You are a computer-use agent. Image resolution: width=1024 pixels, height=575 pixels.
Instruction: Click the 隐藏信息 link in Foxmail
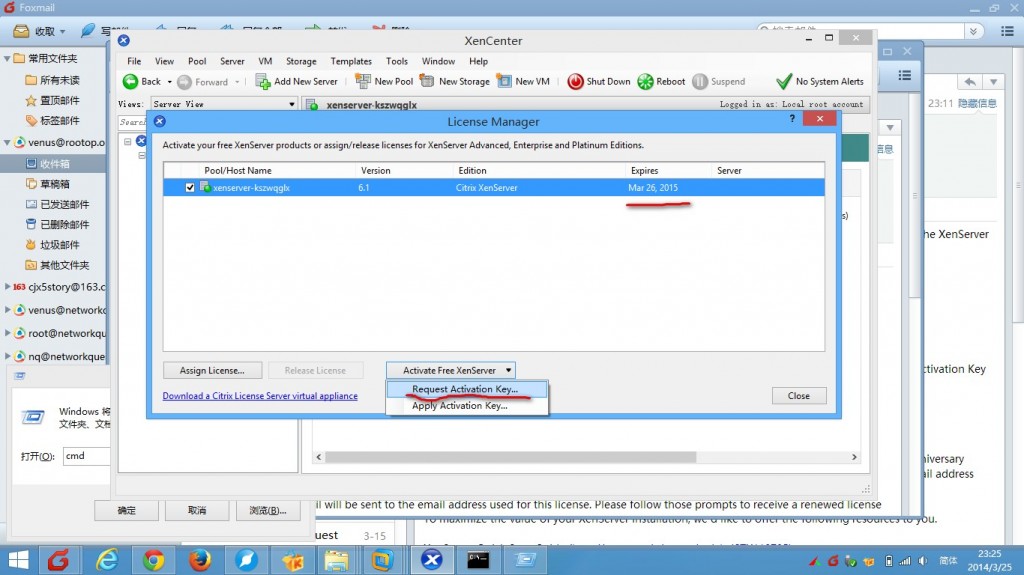click(x=978, y=103)
